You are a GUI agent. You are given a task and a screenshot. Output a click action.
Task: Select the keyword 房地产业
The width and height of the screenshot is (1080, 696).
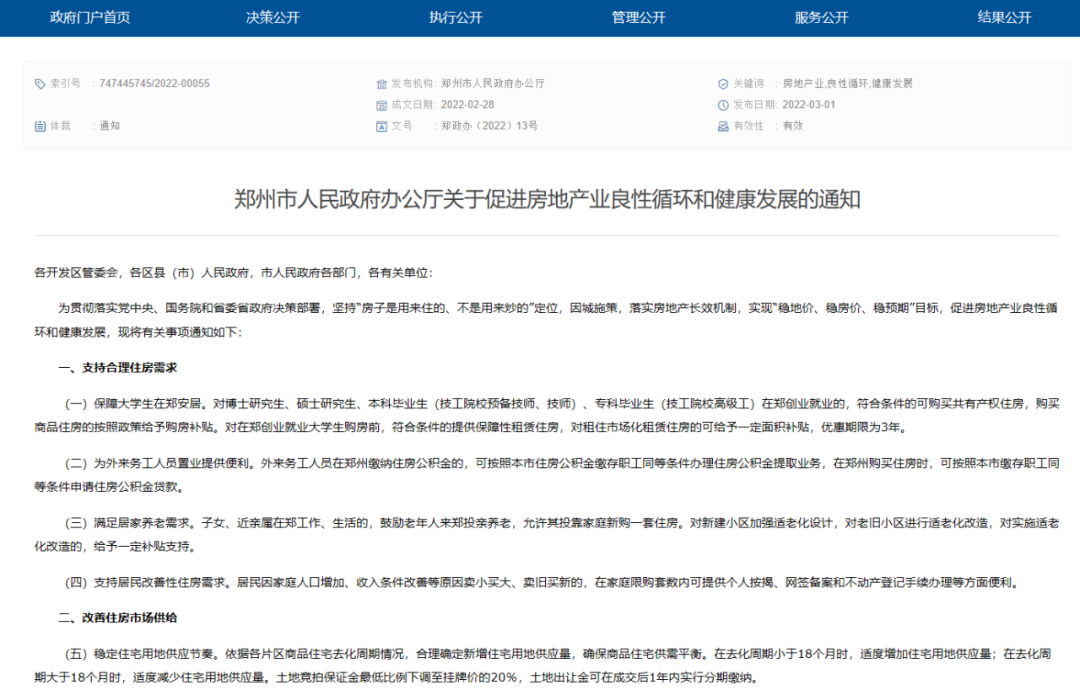805,83
